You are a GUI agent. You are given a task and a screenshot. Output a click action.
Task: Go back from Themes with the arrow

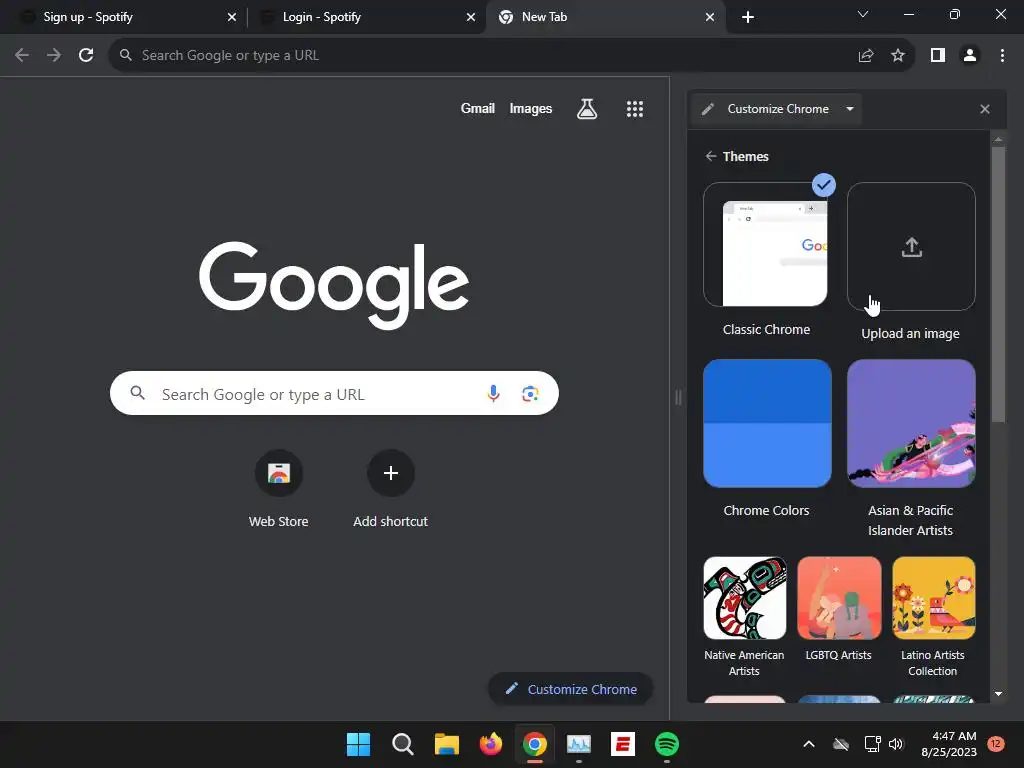[x=711, y=156]
